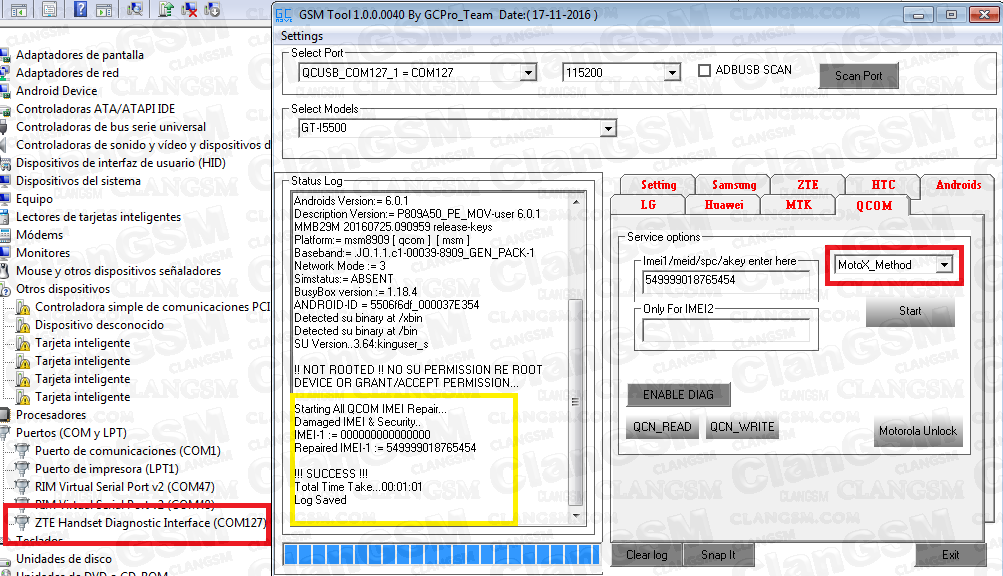Switch to the Setting tab

tap(658, 185)
